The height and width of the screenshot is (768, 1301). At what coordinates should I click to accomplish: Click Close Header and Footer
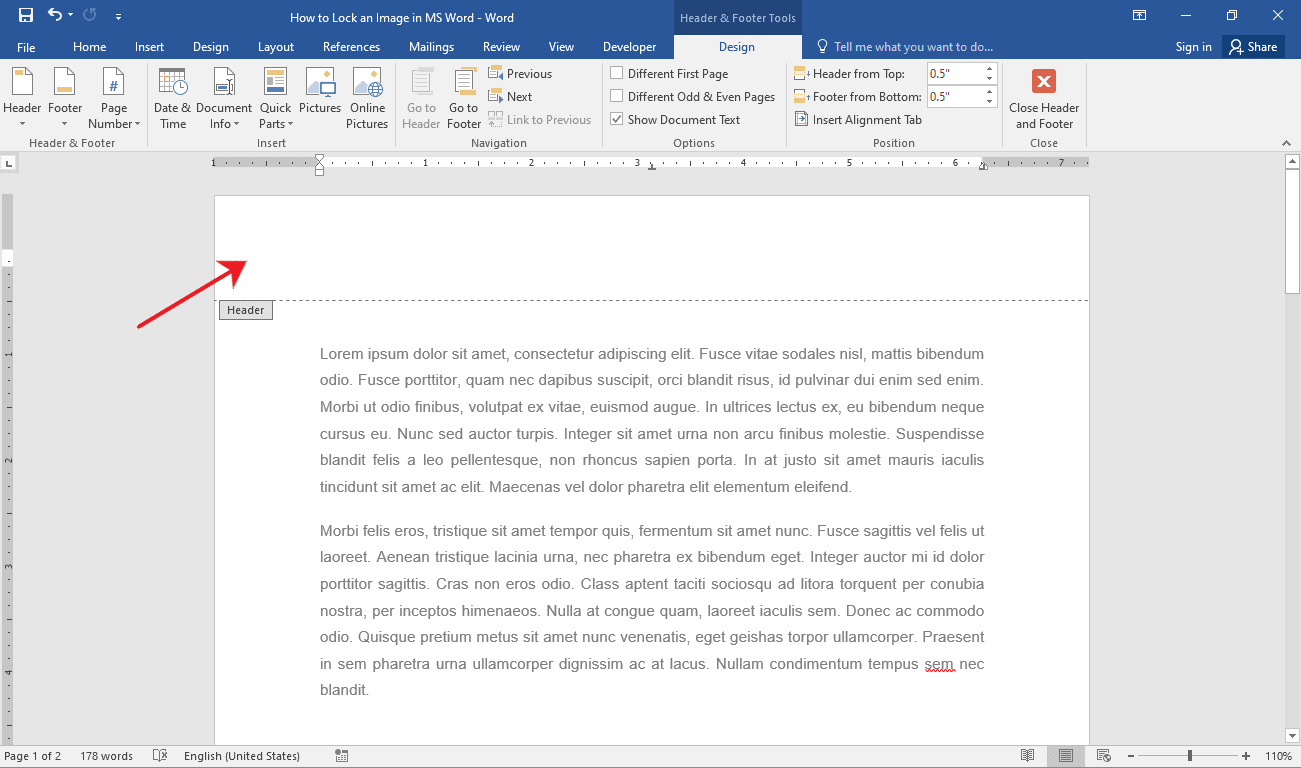point(1044,97)
